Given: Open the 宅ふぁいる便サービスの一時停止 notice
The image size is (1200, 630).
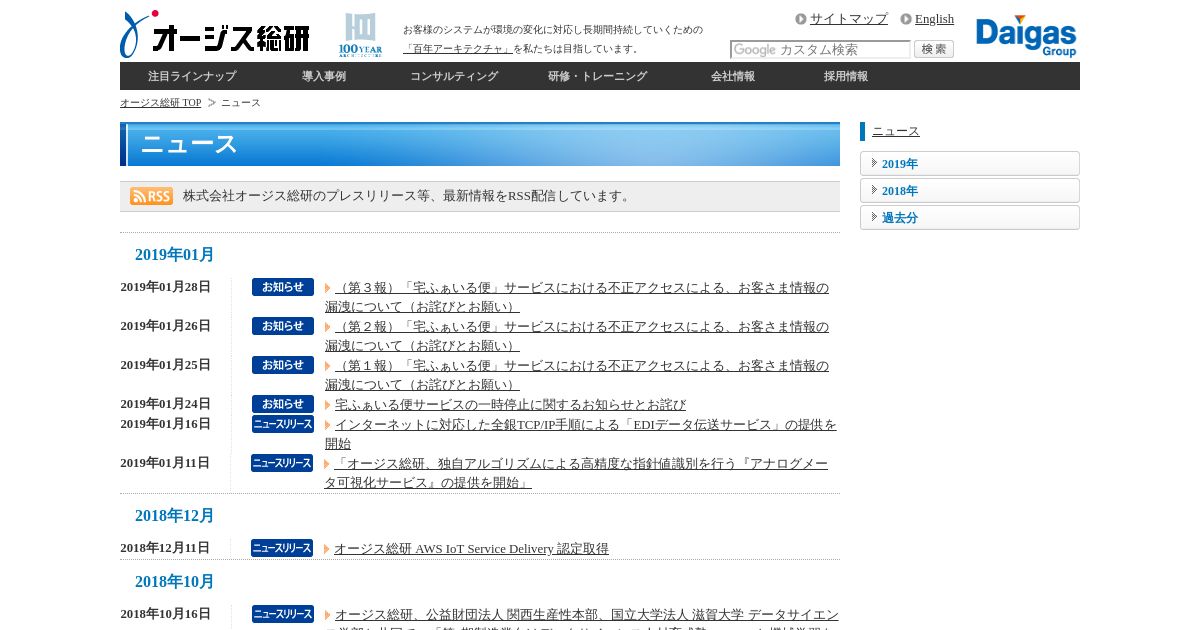Looking at the screenshot, I should [510, 405].
